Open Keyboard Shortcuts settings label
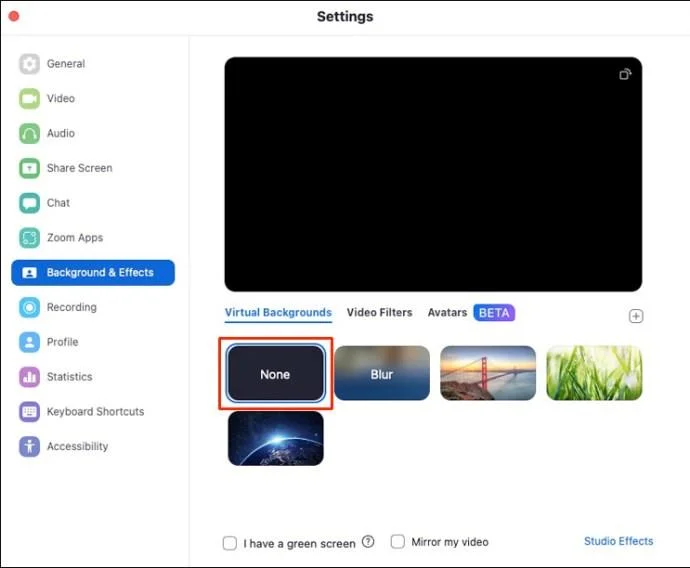Image resolution: width=690 pixels, height=568 pixels. pos(95,411)
